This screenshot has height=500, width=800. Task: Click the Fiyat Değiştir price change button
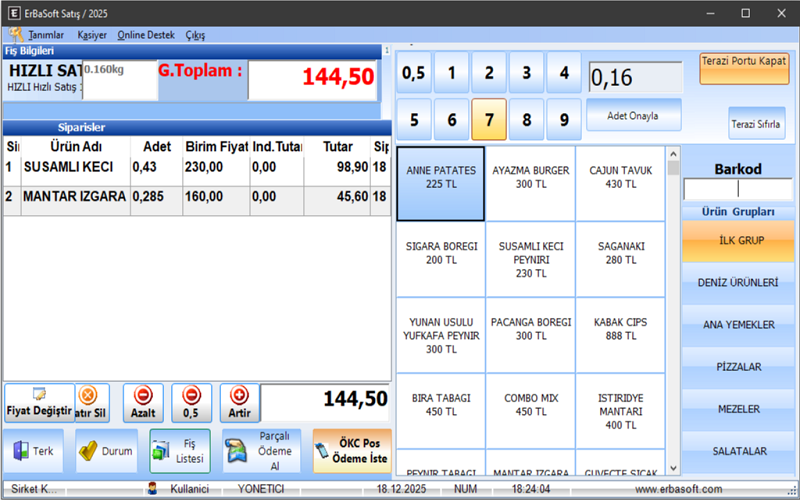point(38,402)
